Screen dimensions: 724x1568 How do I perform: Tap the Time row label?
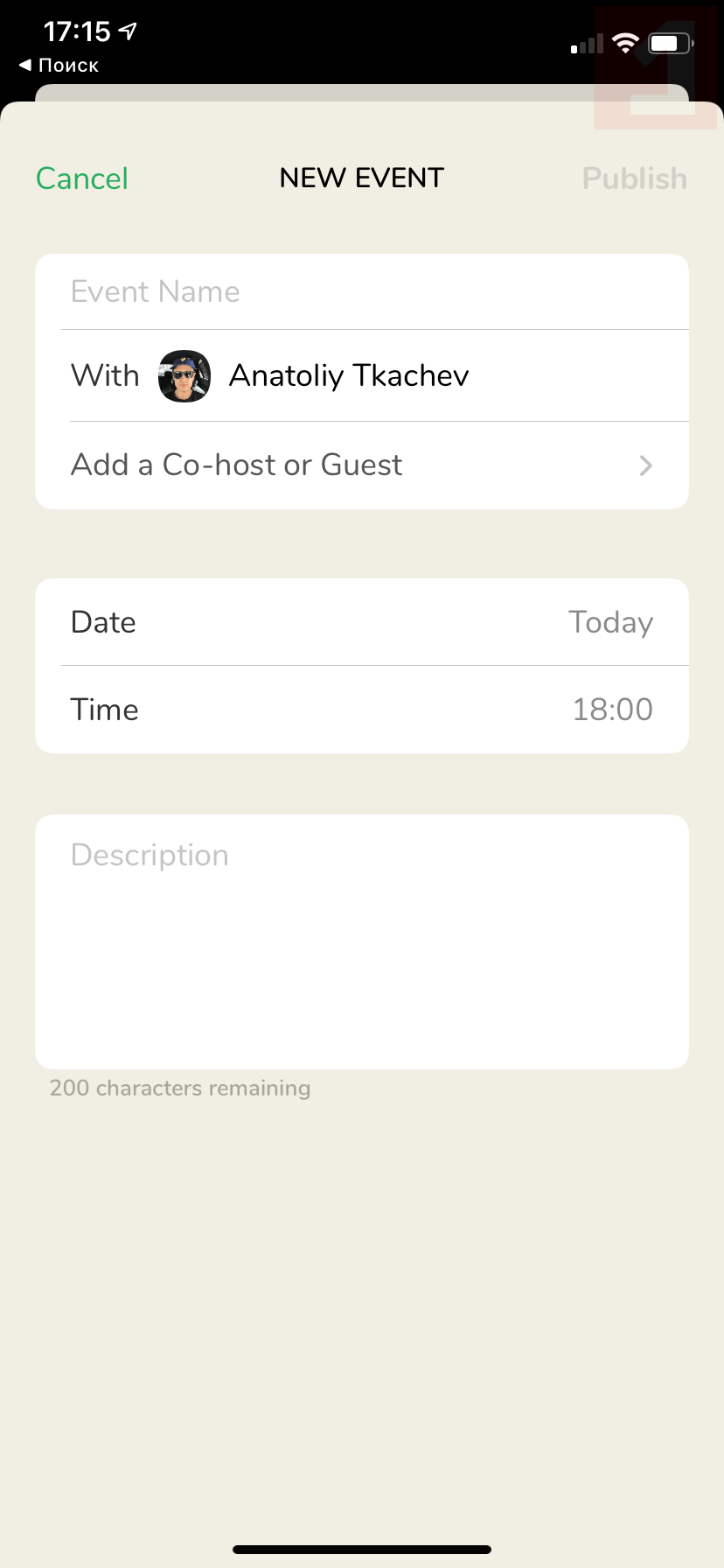[x=104, y=710]
